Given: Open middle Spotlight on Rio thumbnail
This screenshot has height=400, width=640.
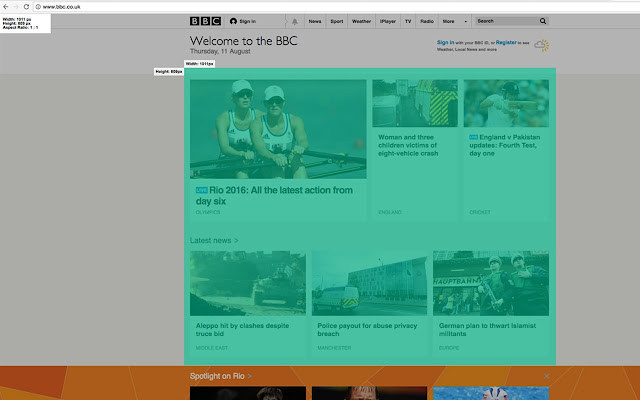Looking at the screenshot, I should 369,393.
